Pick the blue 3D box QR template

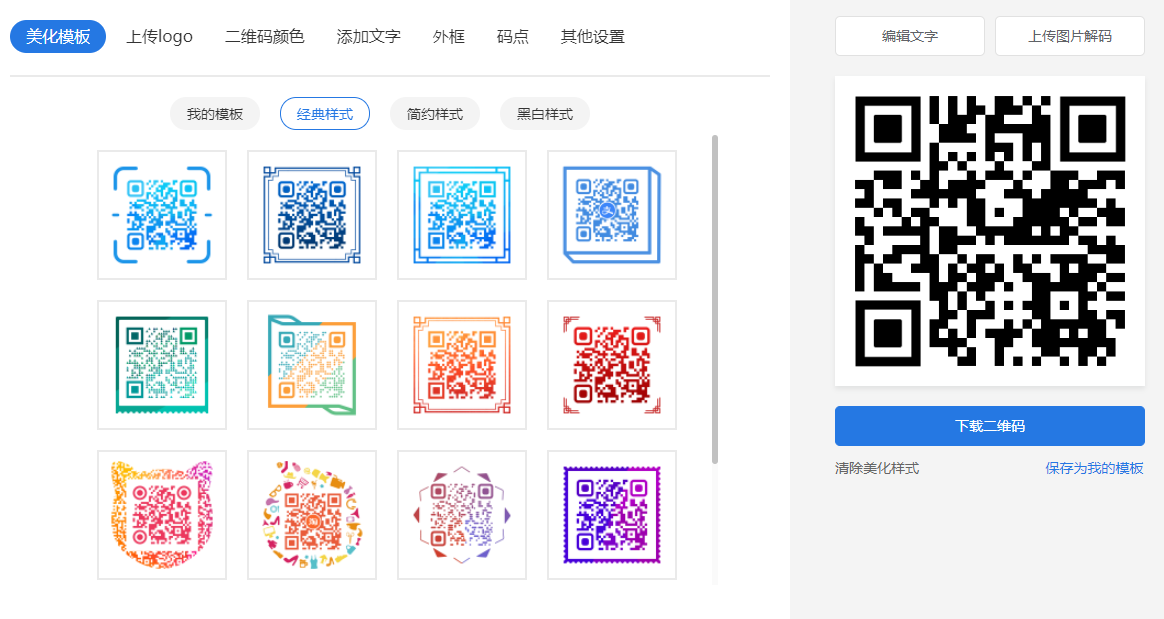612,215
